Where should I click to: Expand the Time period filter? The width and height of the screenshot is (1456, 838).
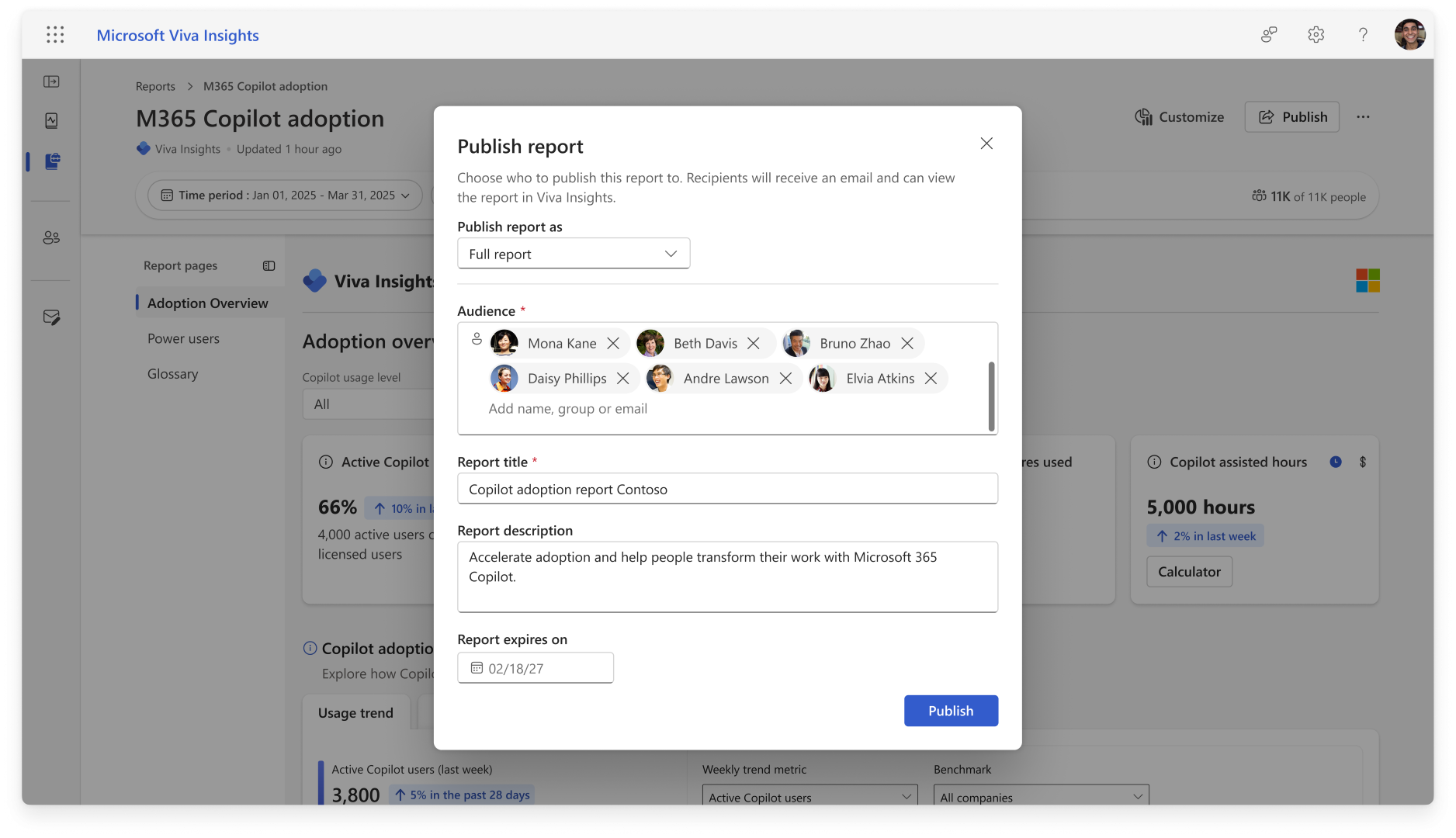click(285, 196)
